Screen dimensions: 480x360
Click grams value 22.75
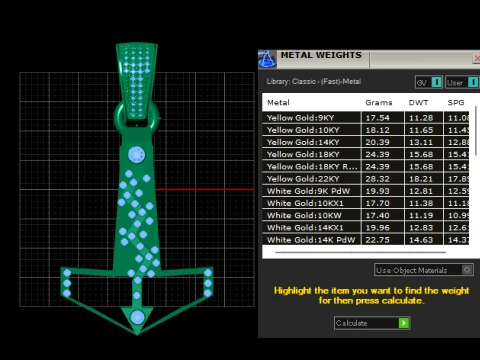coord(377,240)
